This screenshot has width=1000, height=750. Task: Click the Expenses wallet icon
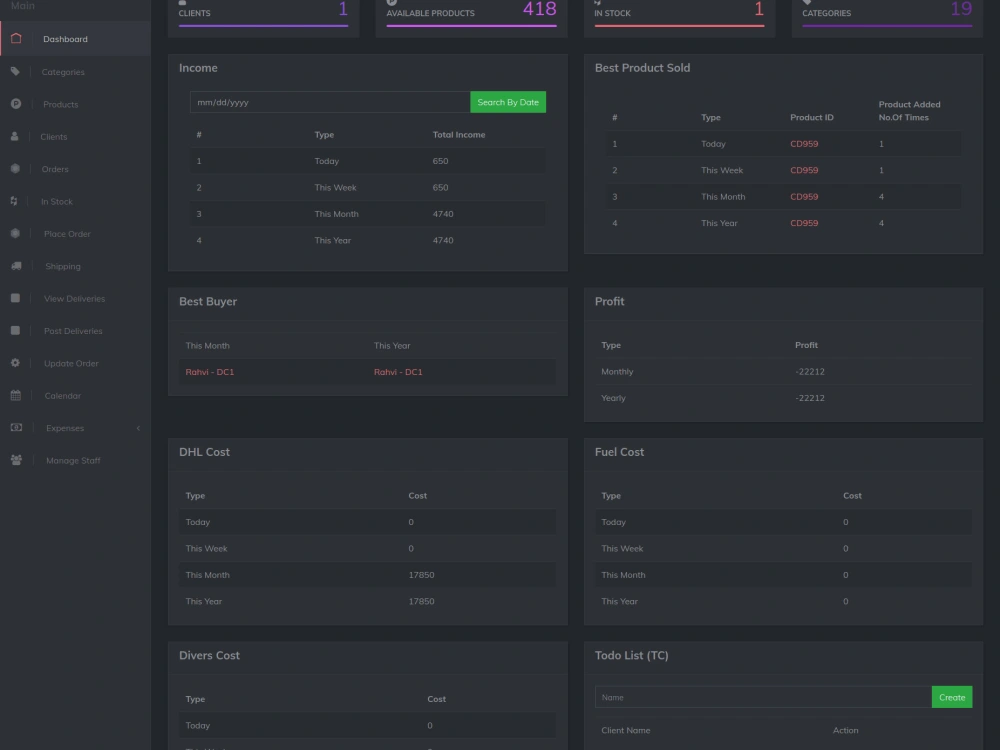click(15, 427)
